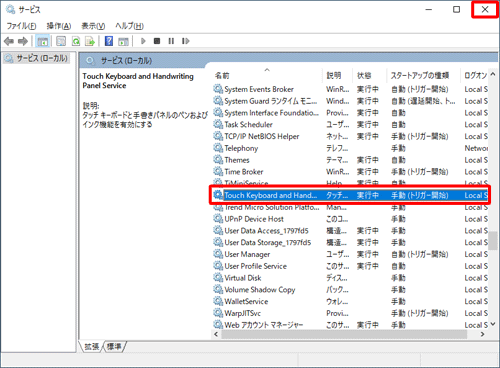Viewport: 500px width, 368px height.
Task: Select System Guard ランタイム モニ... service
Action: (x=350, y=101)
